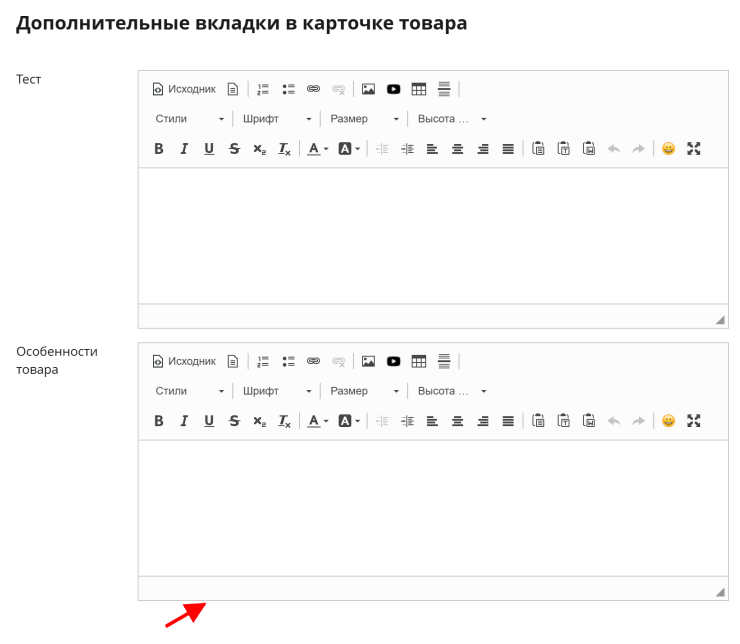The image size is (740, 644).
Task: Justify text in Тест editor
Action: 508,149
